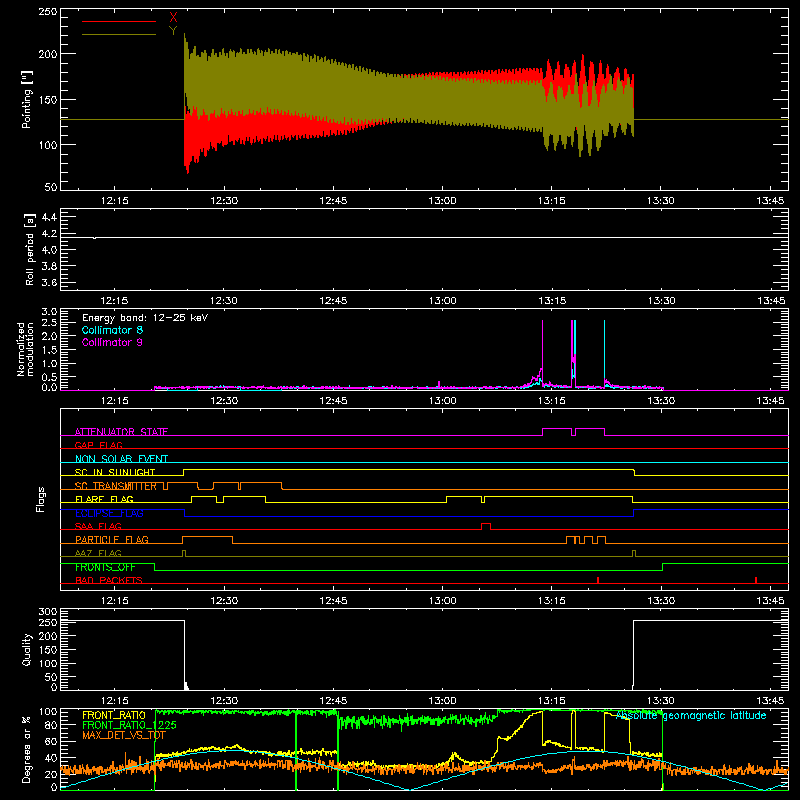Screen dimensions: 800x800
Task: Select the NON_SOLAR_EVENT flag label
Action: [x=121, y=459]
